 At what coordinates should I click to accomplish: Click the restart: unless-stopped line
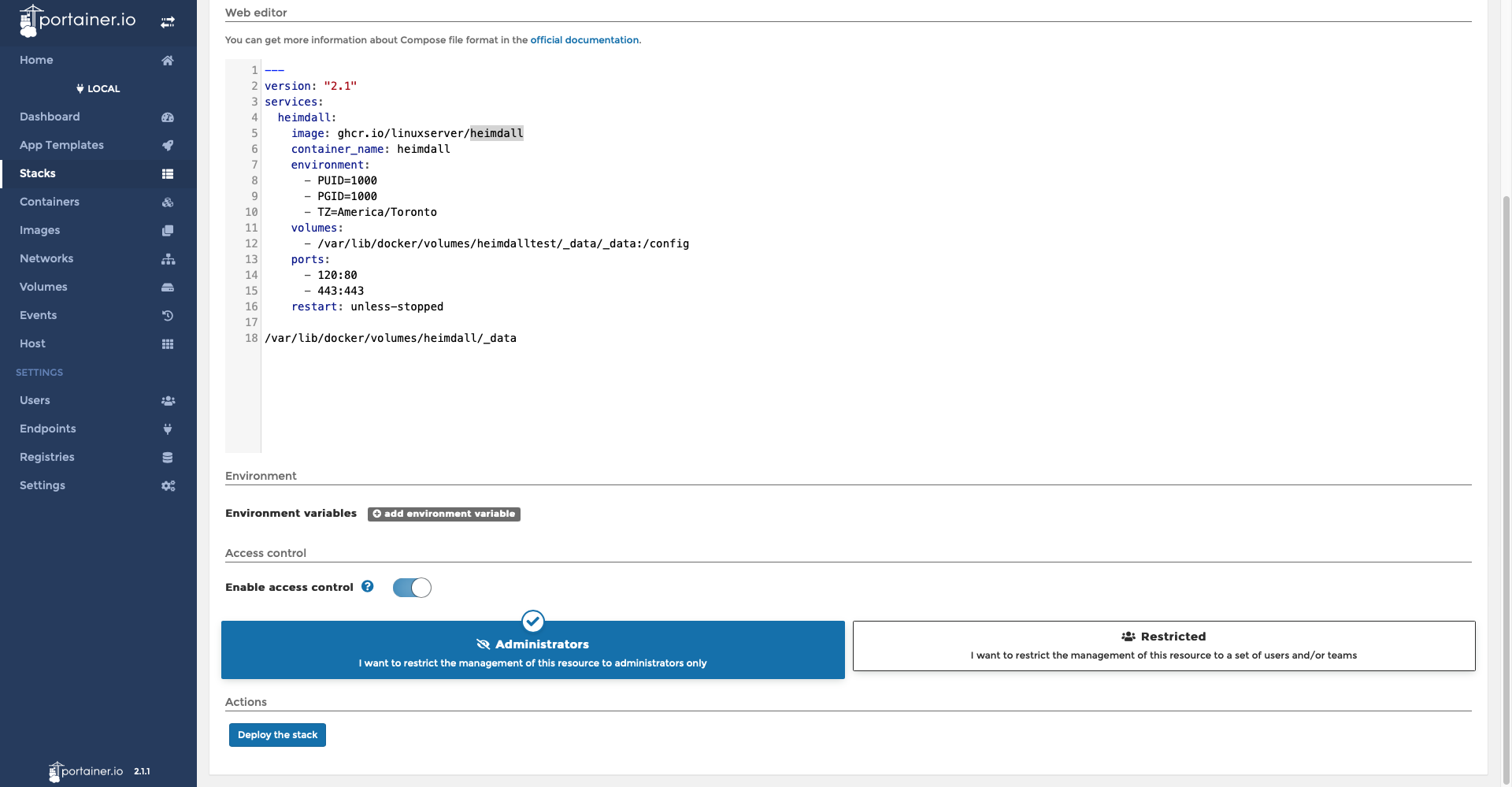point(367,306)
